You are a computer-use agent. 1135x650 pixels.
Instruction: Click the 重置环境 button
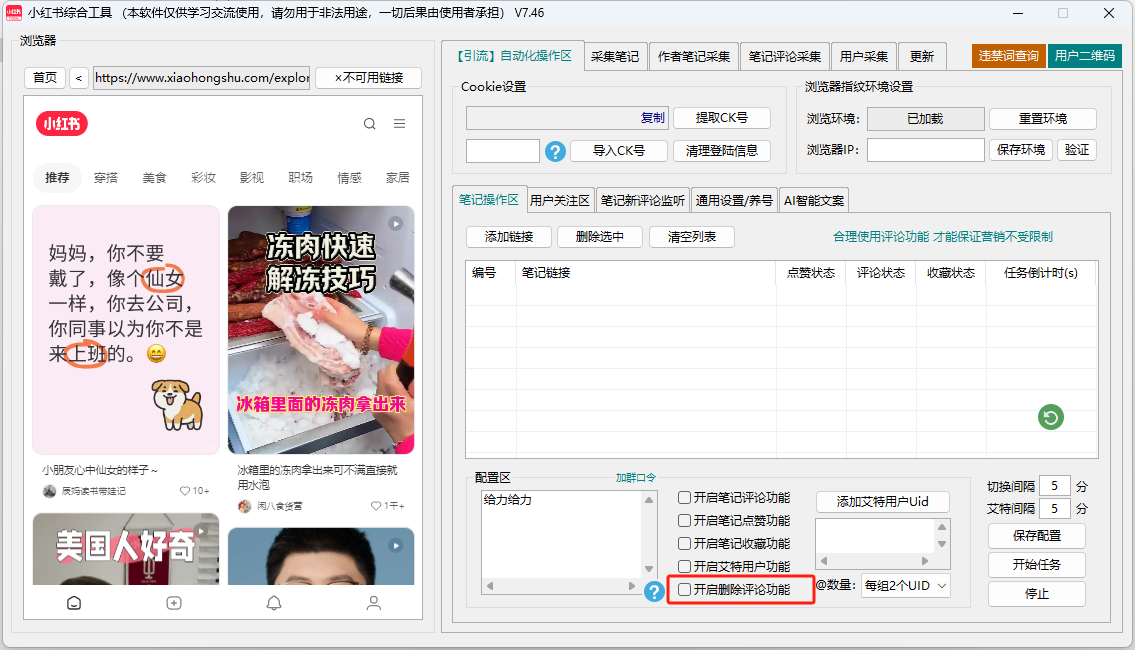1042,119
